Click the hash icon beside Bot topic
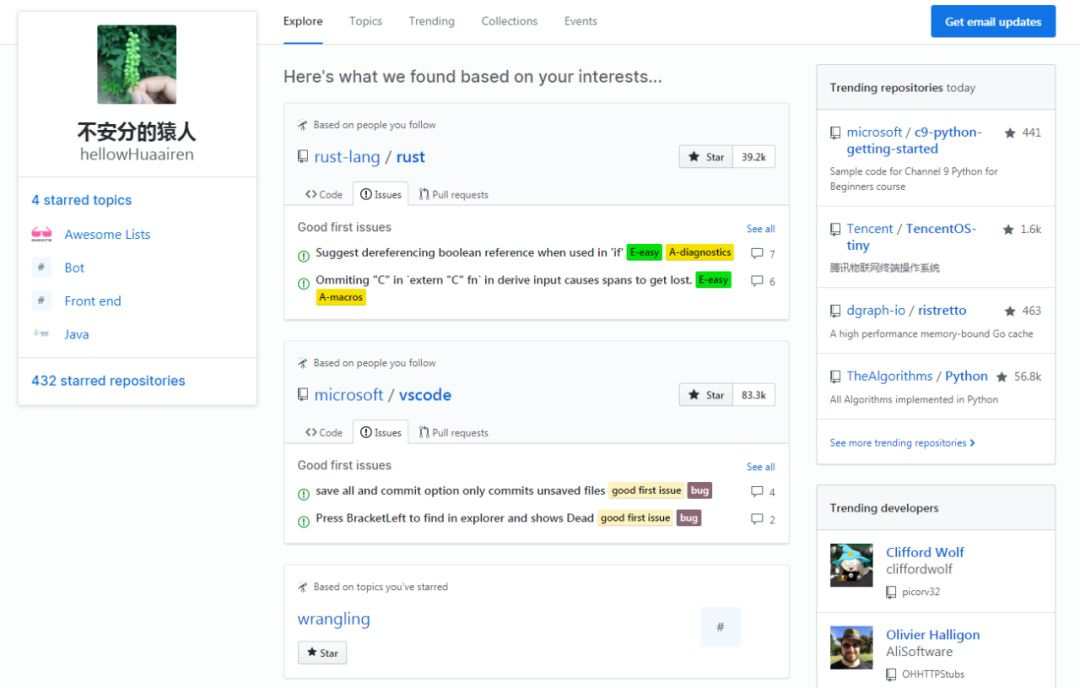Image resolution: width=1080 pixels, height=688 pixels. (41, 267)
